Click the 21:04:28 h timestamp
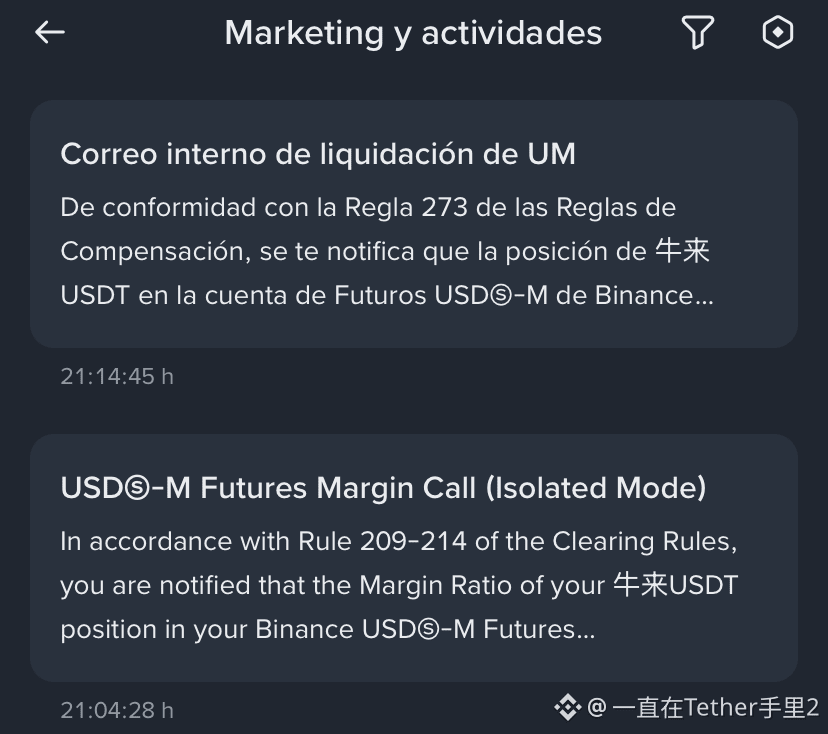 117,710
